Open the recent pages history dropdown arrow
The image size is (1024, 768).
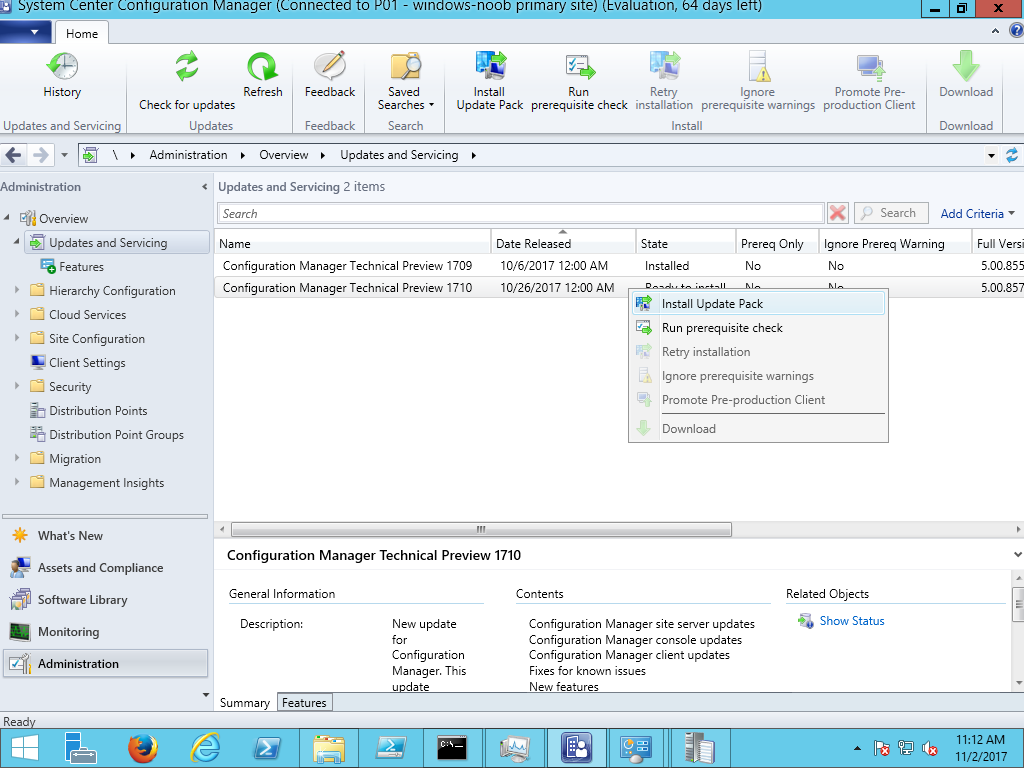pos(64,155)
